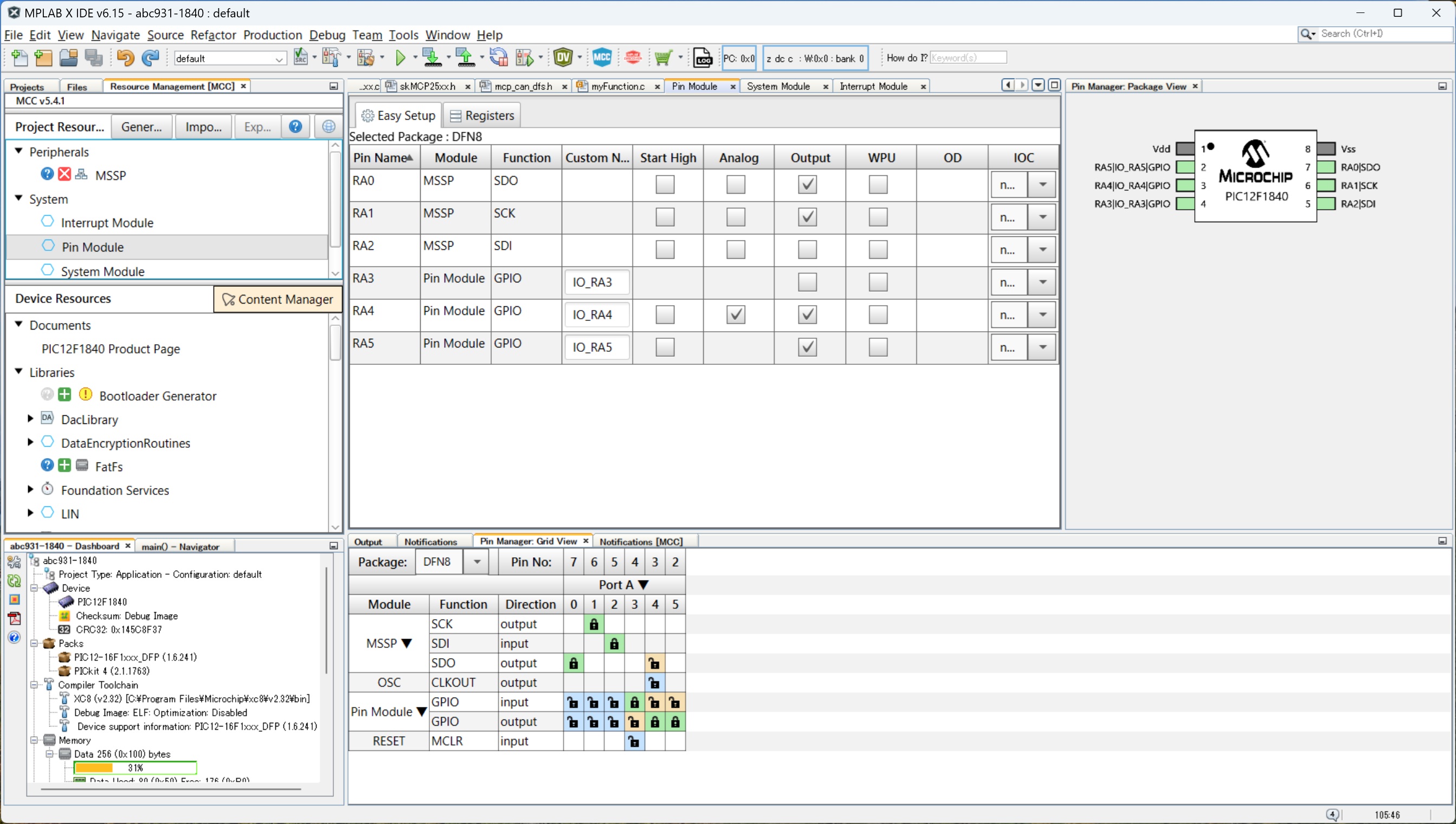Toggle the Analog checkbox for RA4
1456x824 pixels.
736,314
